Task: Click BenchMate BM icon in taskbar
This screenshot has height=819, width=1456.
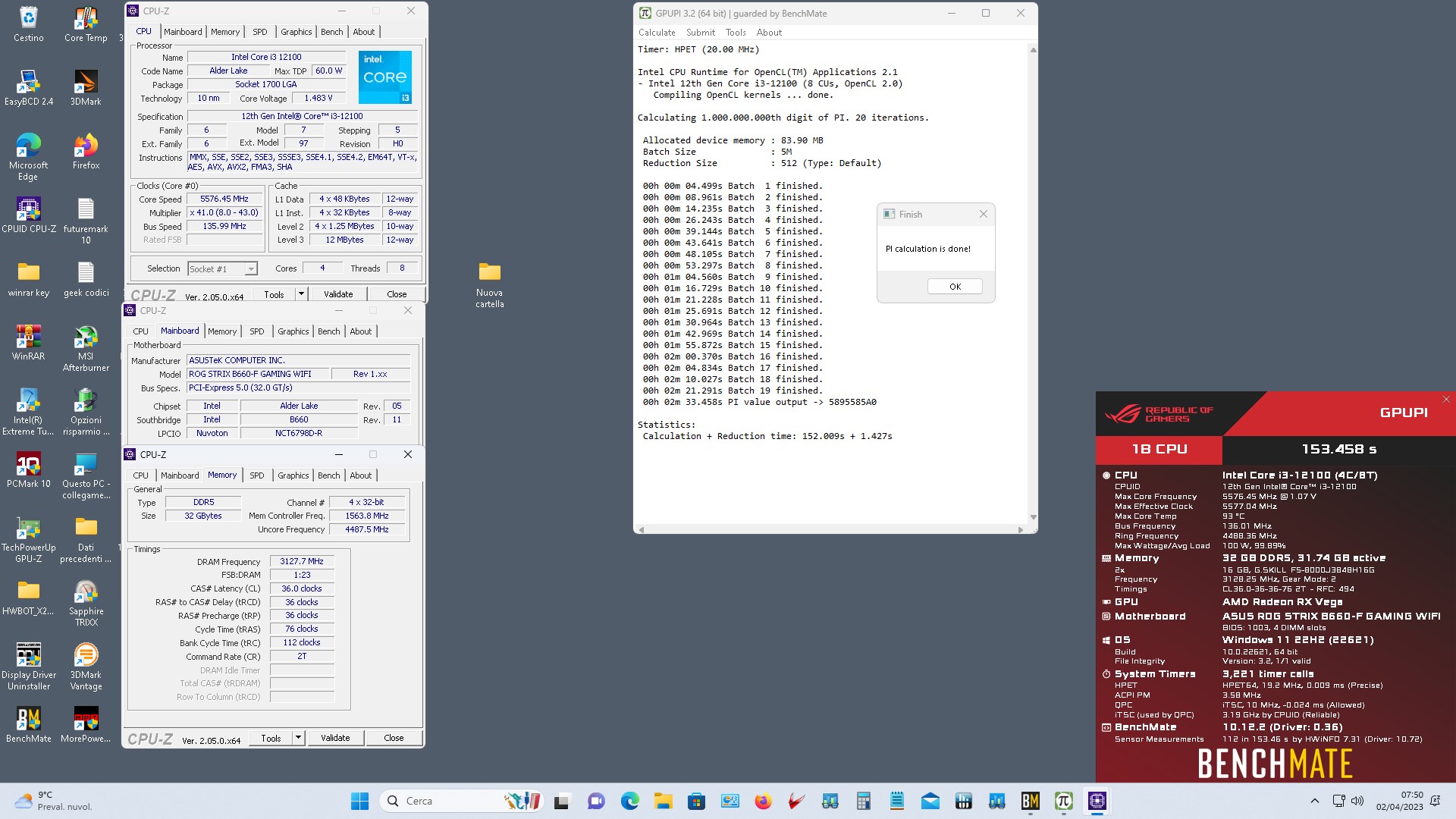Action: 1030,801
